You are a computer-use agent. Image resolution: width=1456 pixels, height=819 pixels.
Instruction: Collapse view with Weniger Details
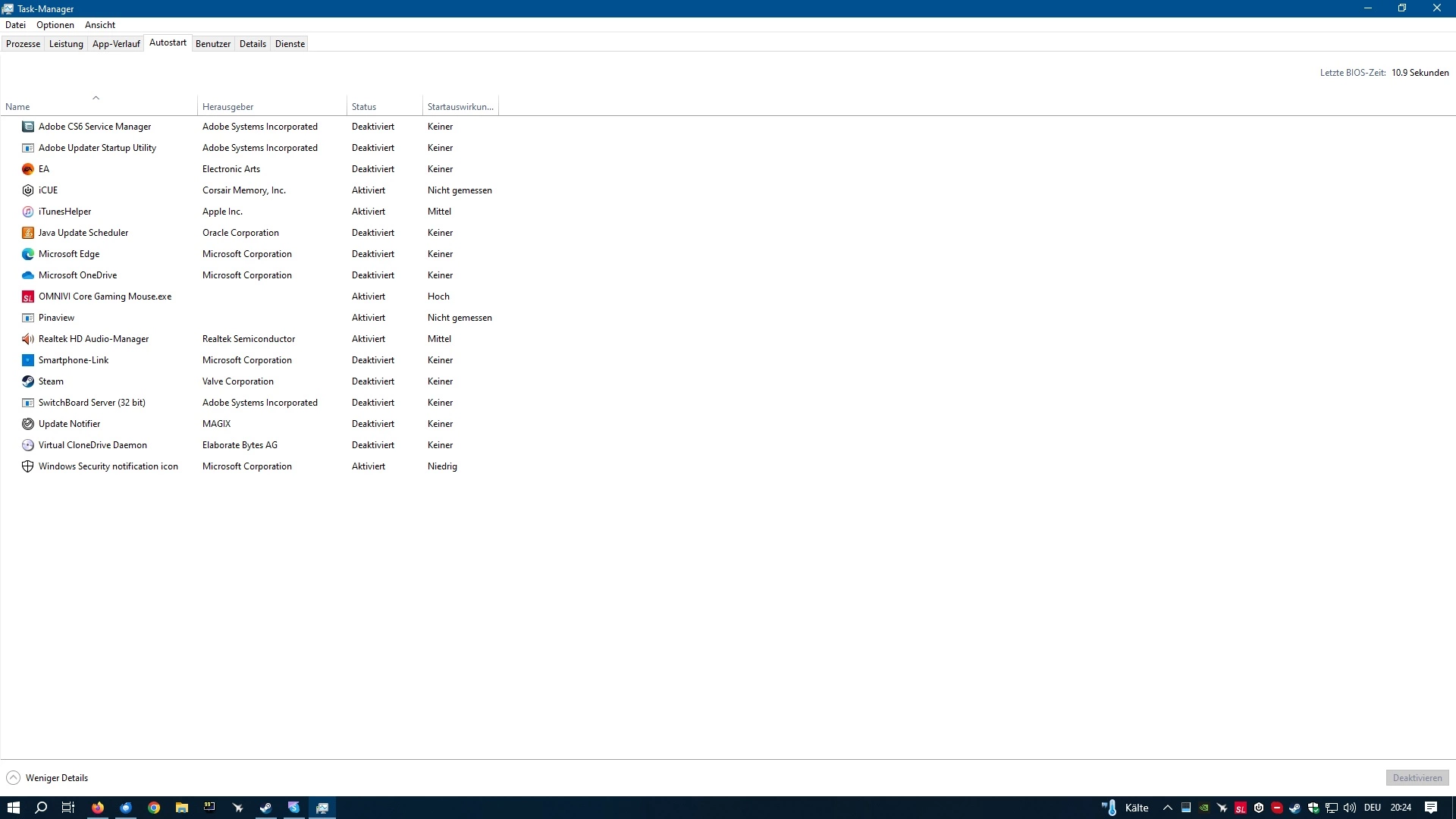click(x=47, y=778)
